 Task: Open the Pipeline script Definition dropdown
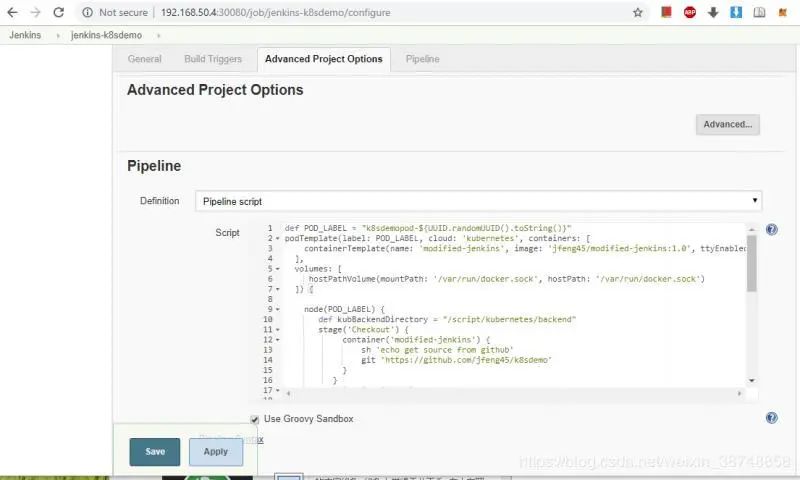478,201
